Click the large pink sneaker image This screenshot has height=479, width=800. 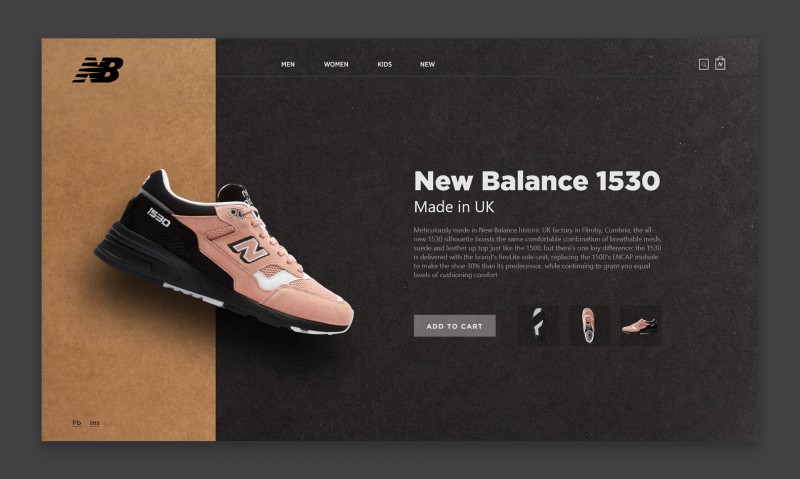point(223,252)
